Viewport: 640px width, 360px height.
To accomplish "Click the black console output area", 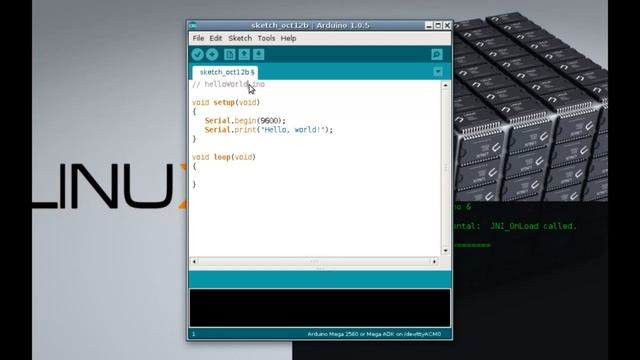I will [x=320, y=308].
